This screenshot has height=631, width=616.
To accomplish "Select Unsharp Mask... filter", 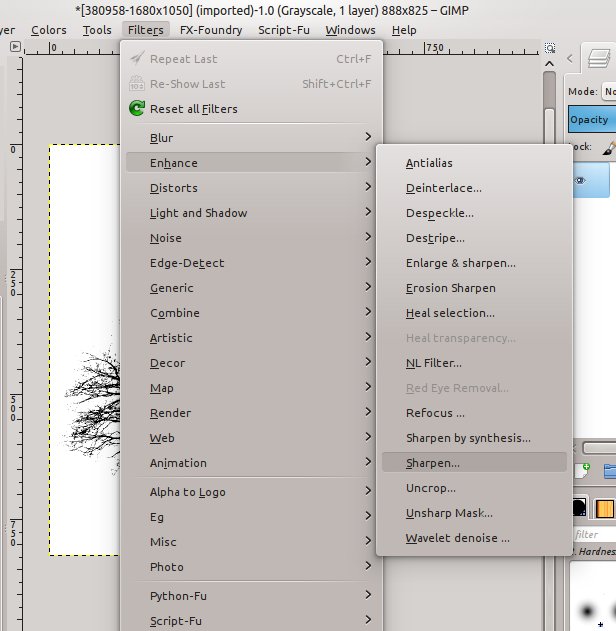I will 474,512.
